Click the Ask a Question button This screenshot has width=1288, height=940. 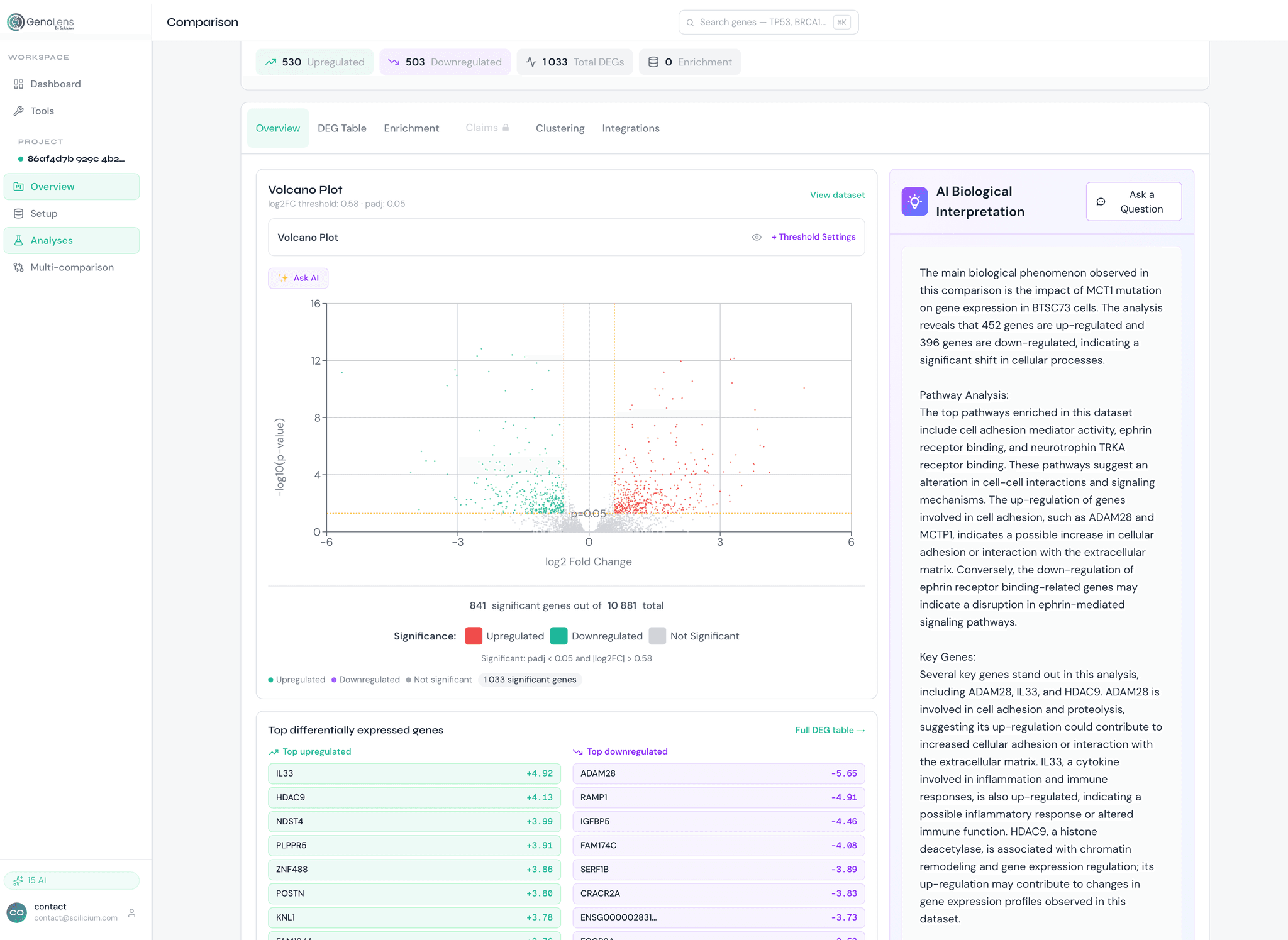tap(1133, 202)
